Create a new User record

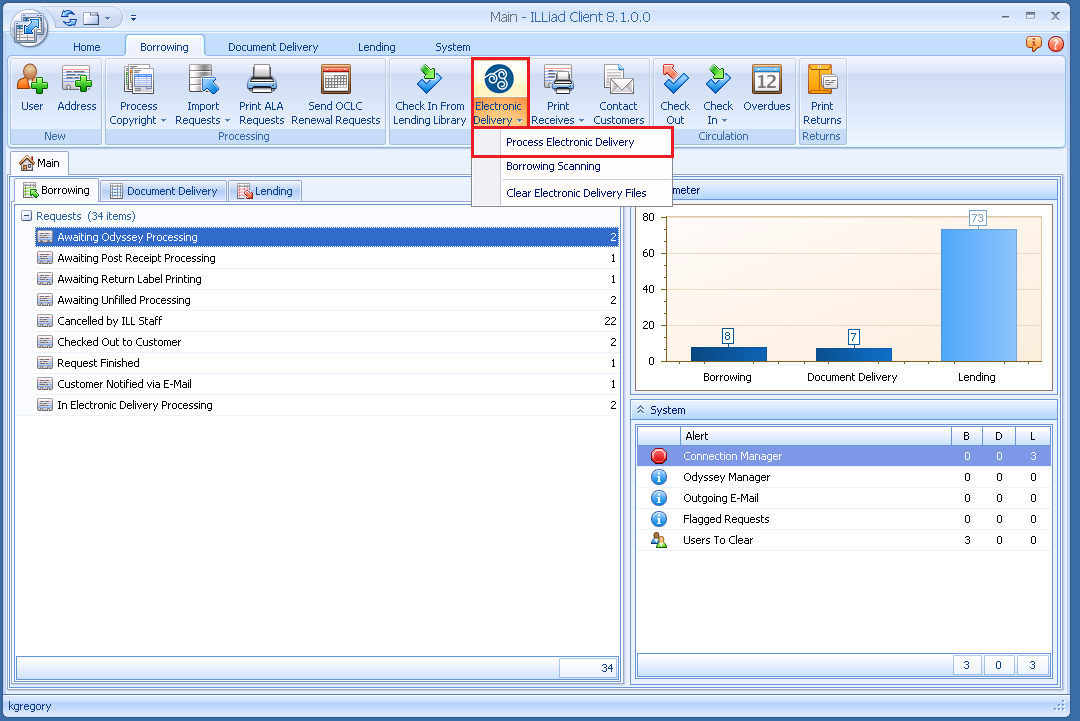point(31,91)
